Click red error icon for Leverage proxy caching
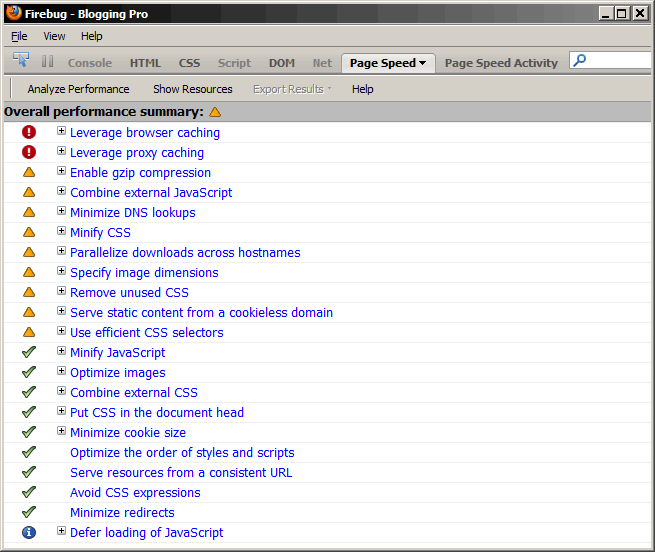This screenshot has height=552, width=655. (29, 152)
